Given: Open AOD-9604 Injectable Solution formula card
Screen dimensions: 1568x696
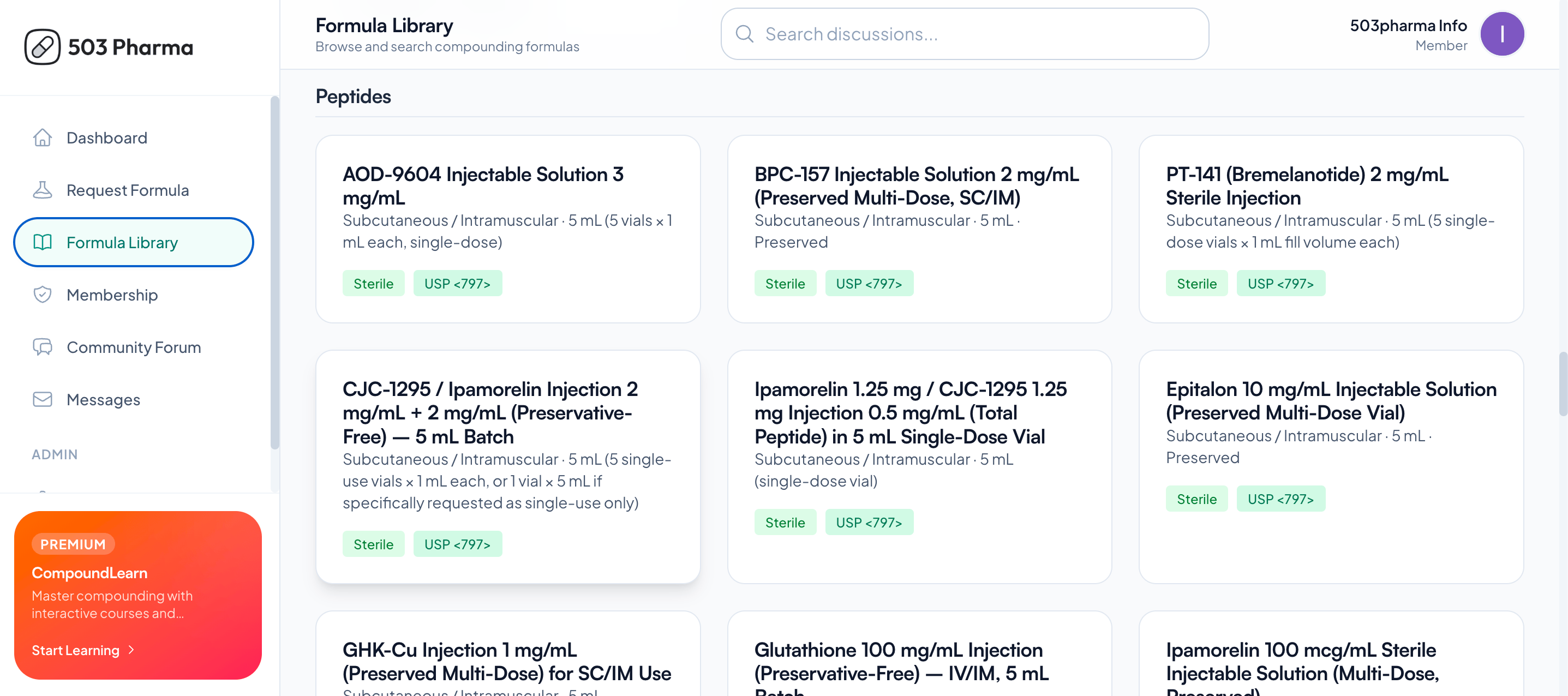Looking at the screenshot, I should pos(507,228).
